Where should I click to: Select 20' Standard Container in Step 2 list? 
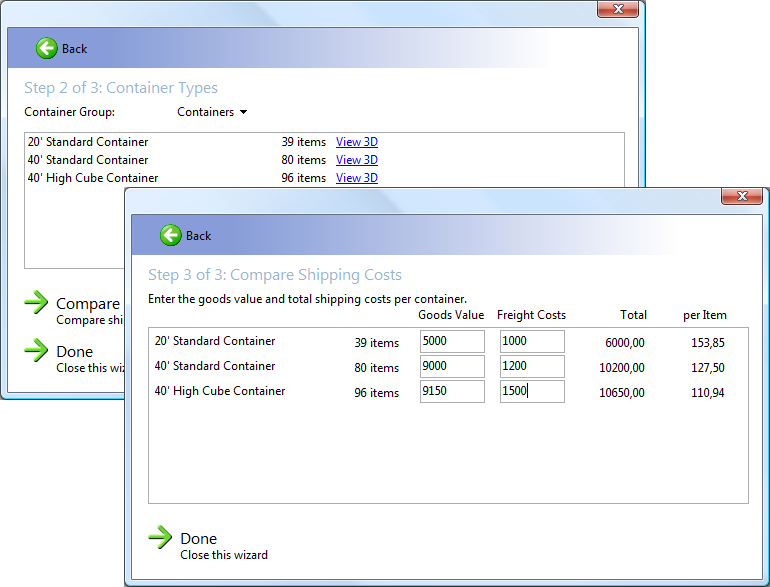click(x=88, y=142)
